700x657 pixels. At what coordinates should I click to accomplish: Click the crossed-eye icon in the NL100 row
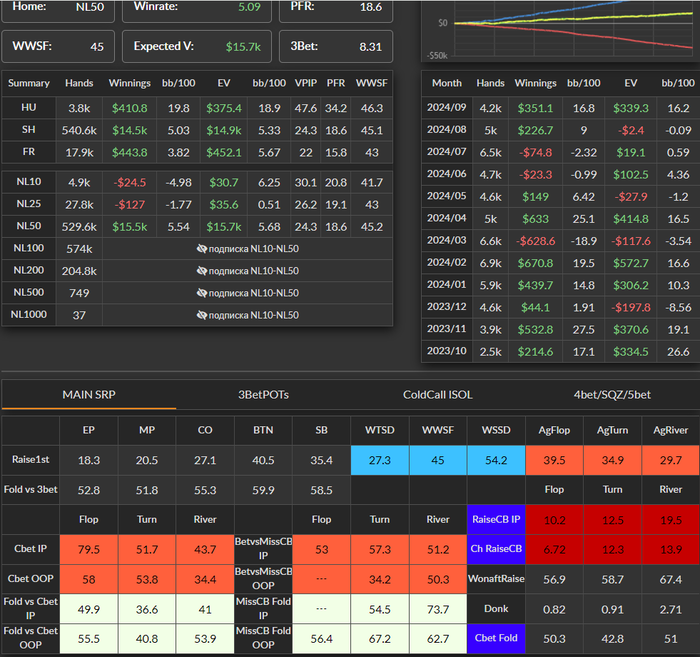point(201,248)
